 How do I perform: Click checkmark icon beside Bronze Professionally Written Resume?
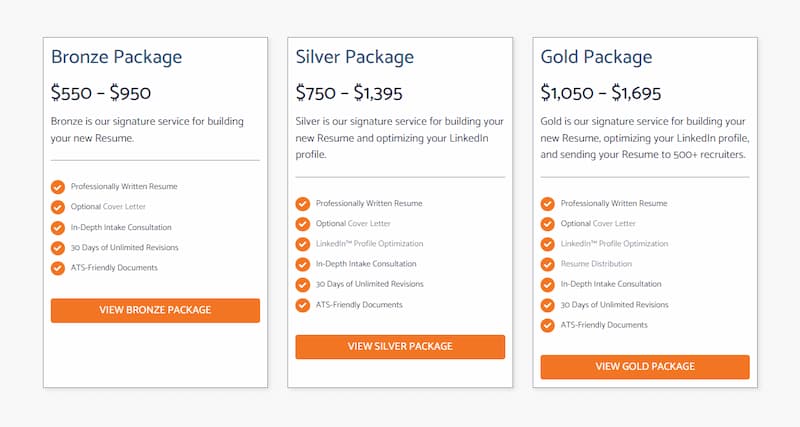click(58, 187)
